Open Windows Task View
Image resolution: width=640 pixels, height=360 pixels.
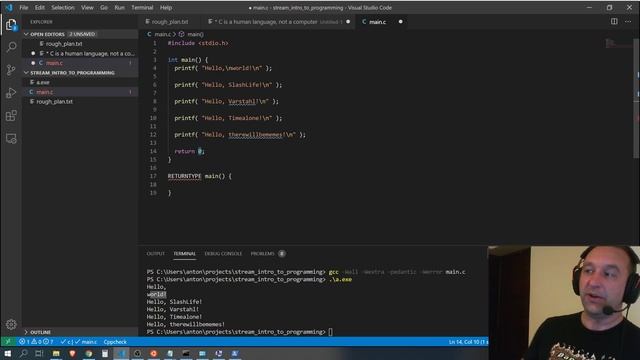[x=39, y=353]
